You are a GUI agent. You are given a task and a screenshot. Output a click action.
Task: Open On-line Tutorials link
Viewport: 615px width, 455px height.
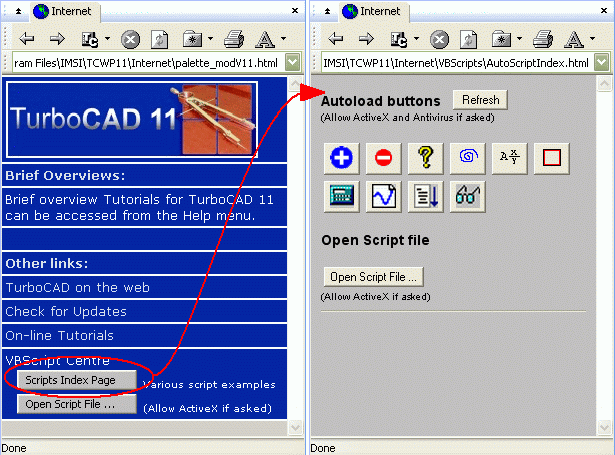[60, 335]
